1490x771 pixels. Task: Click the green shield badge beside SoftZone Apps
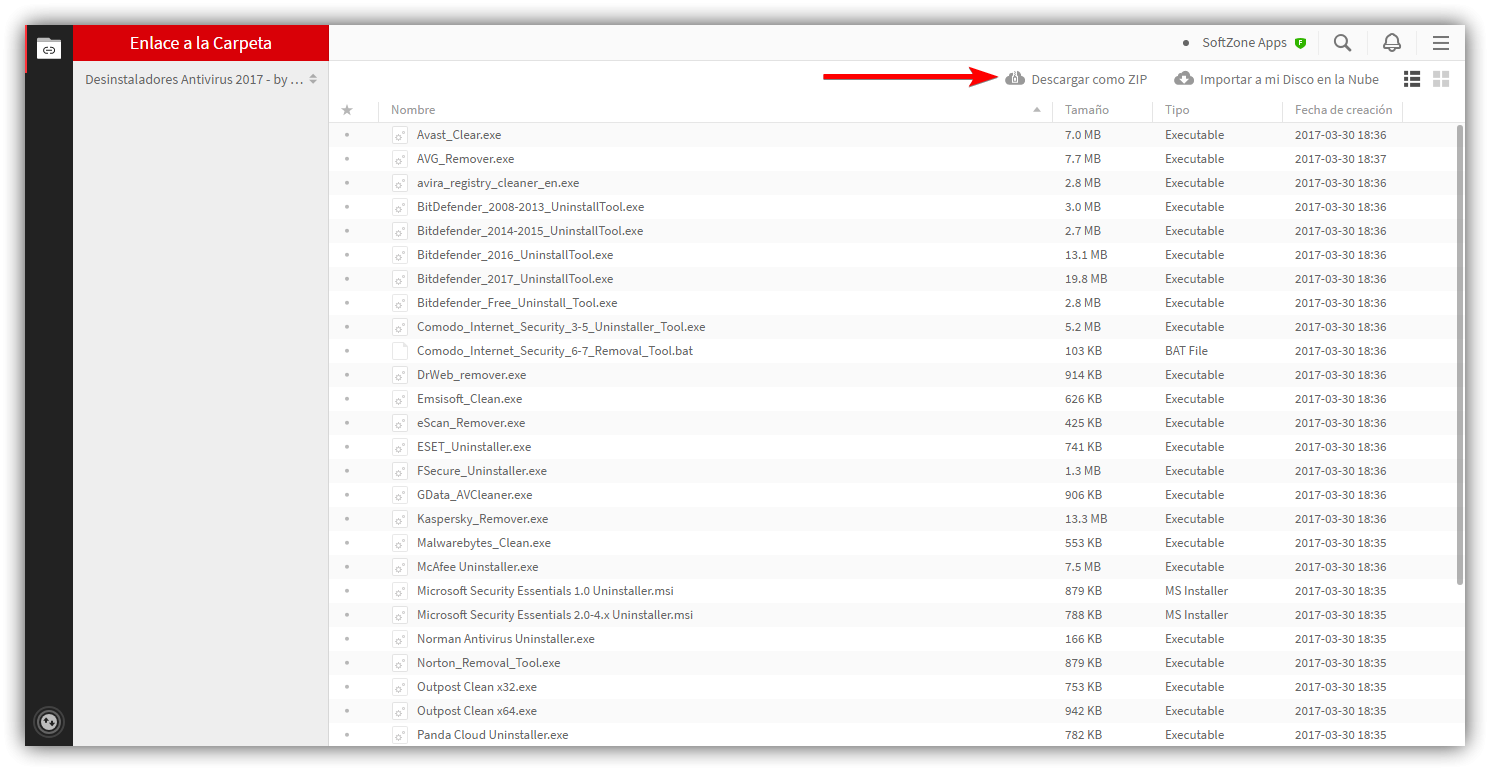(1300, 43)
